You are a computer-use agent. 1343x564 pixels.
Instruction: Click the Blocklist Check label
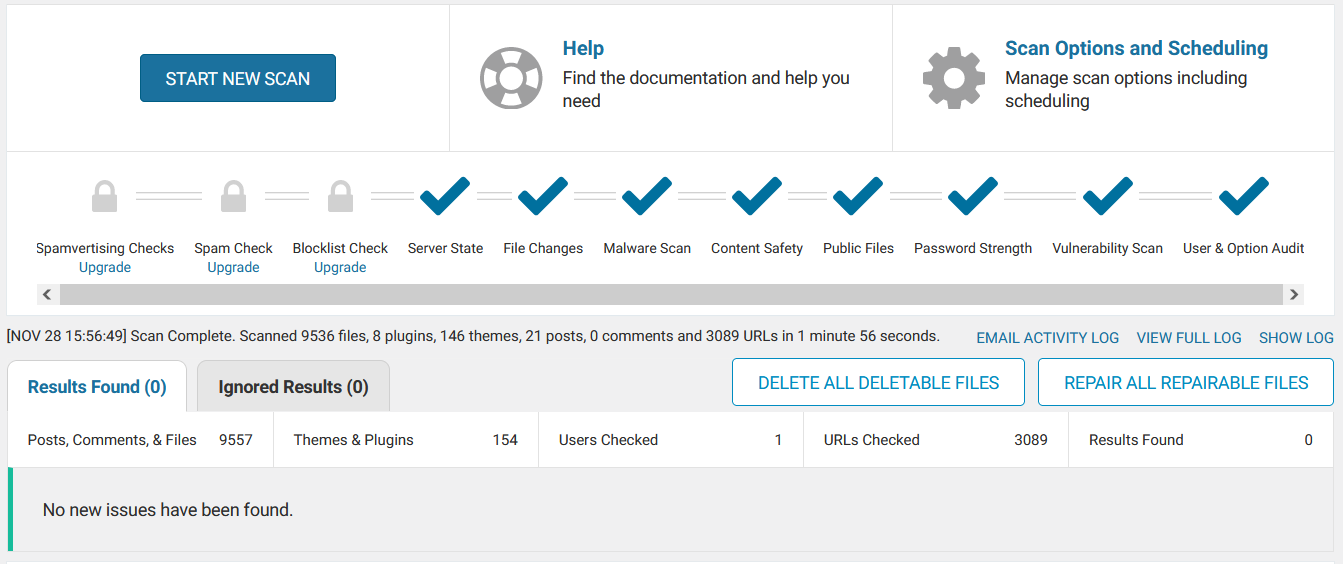pos(340,248)
